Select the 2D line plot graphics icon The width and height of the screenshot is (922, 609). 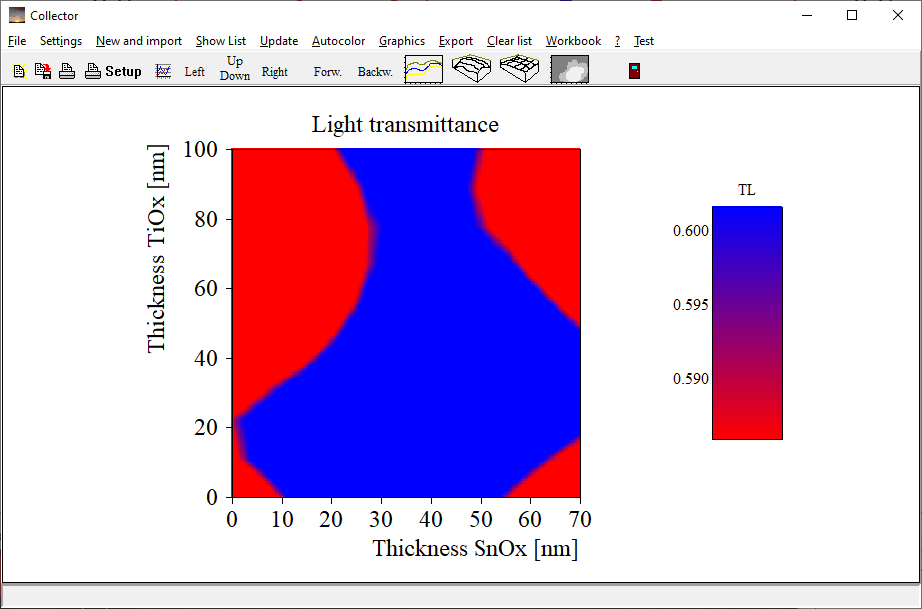[423, 69]
